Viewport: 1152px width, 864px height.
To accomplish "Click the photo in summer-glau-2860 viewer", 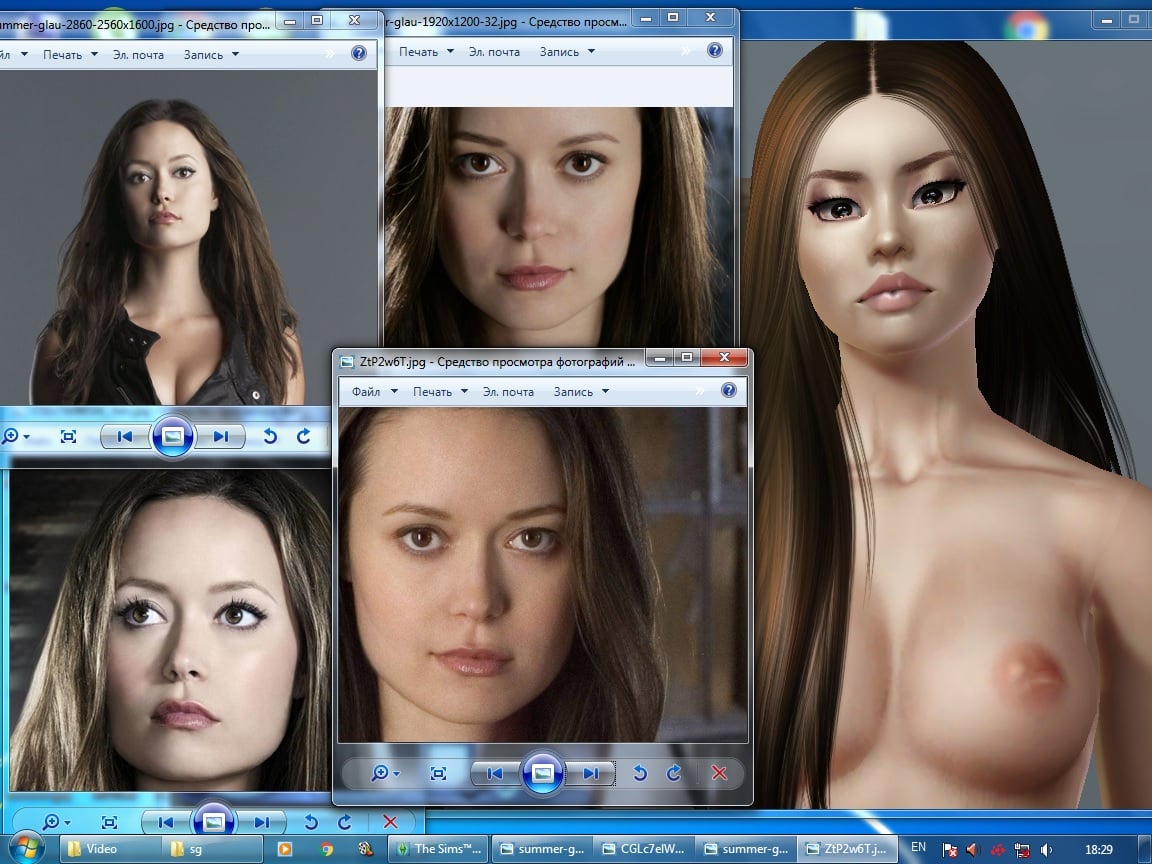I will (188, 237).
